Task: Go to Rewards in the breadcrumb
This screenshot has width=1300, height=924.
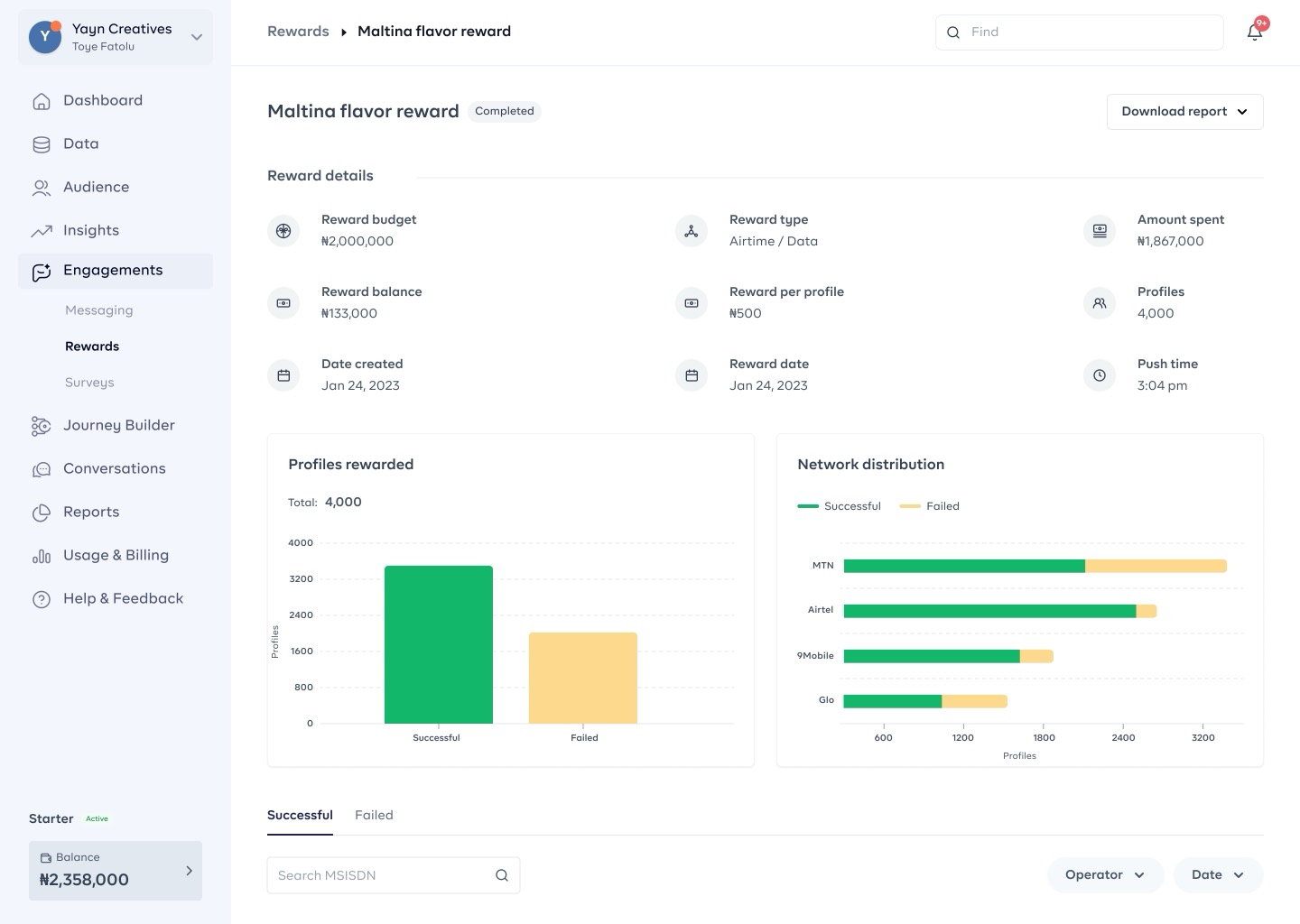Action: 298,32
